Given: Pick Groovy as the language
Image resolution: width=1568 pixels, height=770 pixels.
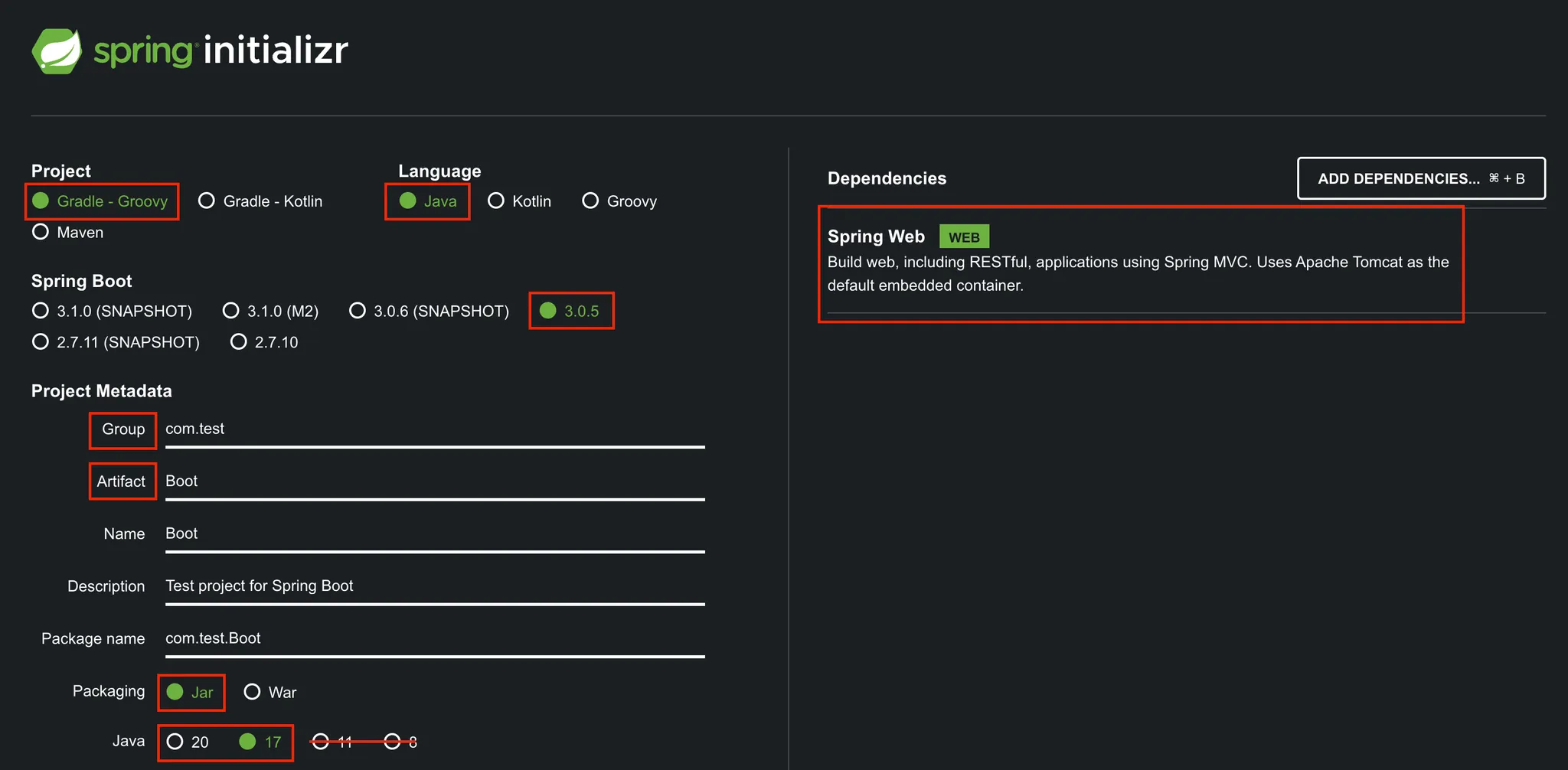Looking at the screenshot, I should (x=619, y=201).
